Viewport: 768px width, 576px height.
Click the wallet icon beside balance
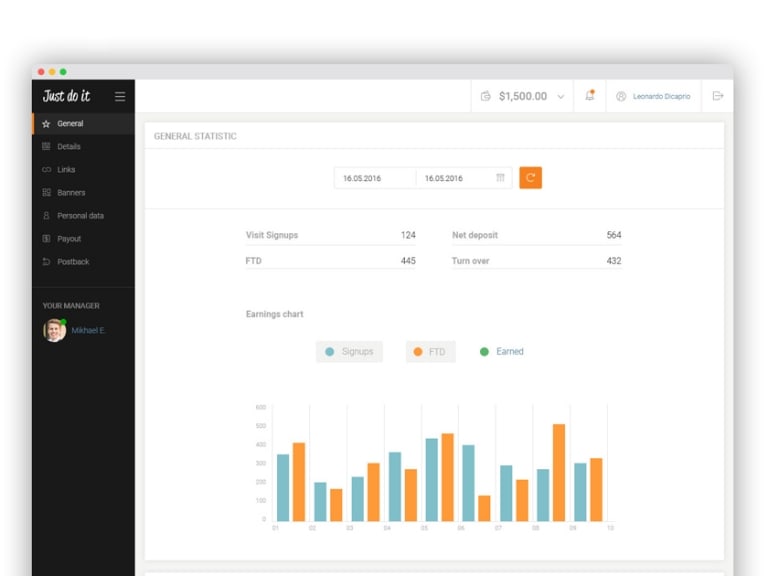coord(486,96)
